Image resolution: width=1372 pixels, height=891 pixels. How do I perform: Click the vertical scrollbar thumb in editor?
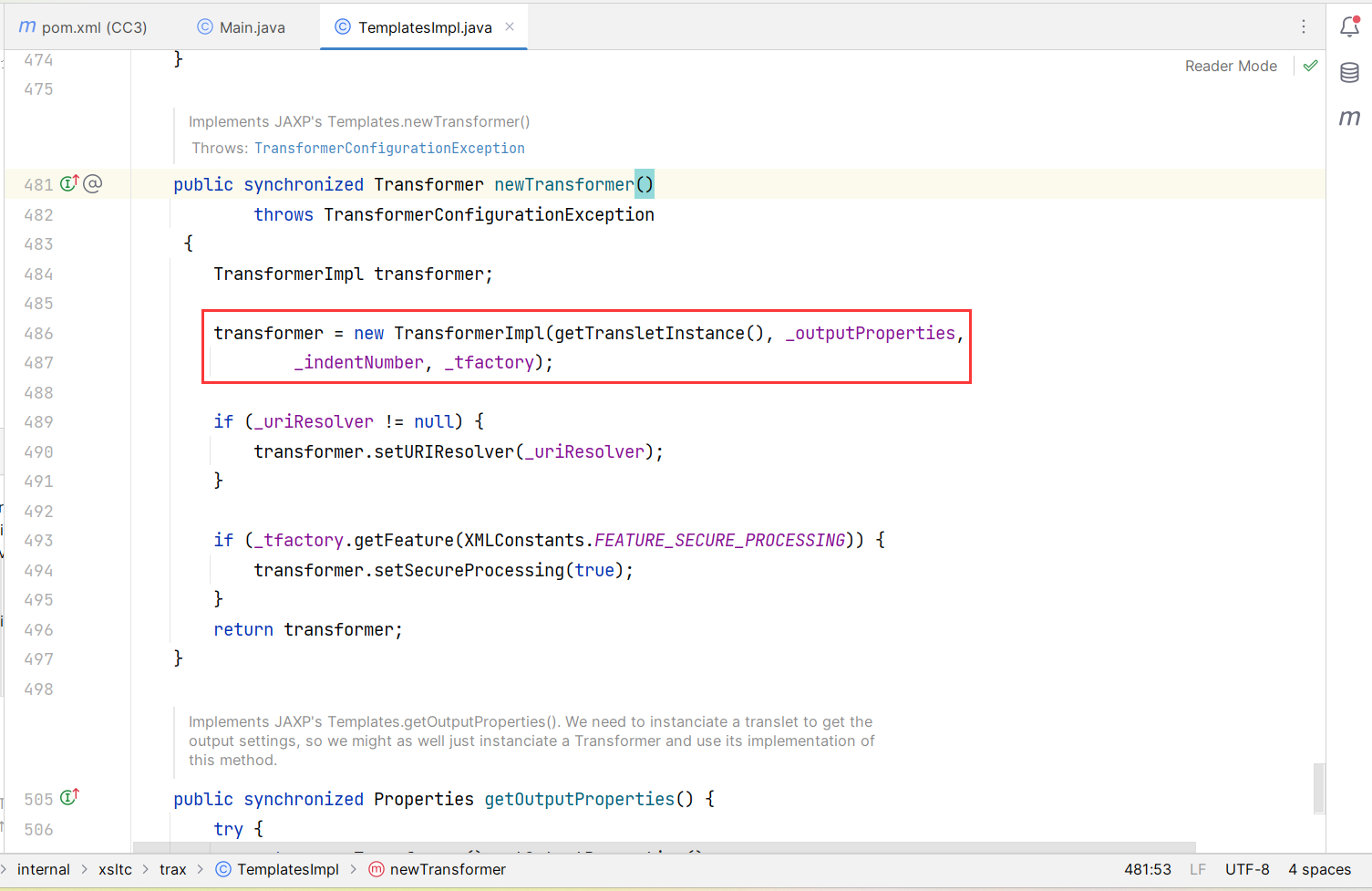1318,788
